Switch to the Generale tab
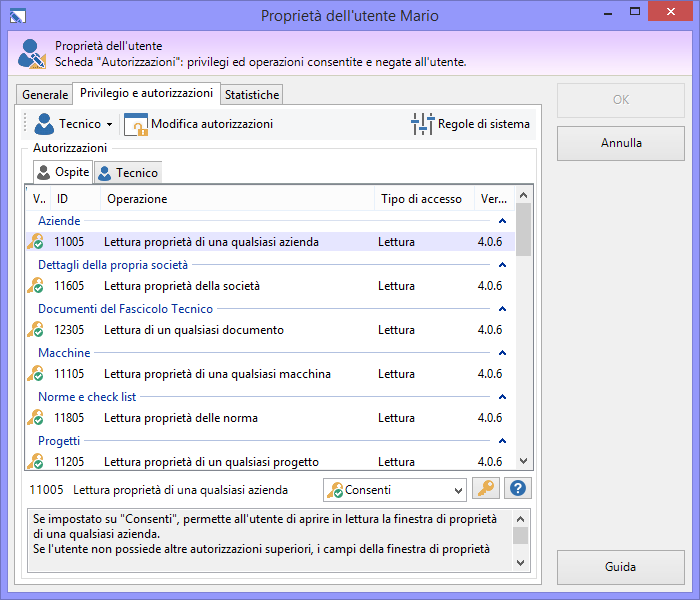700x600 pixels. click(x=45, y=94)
